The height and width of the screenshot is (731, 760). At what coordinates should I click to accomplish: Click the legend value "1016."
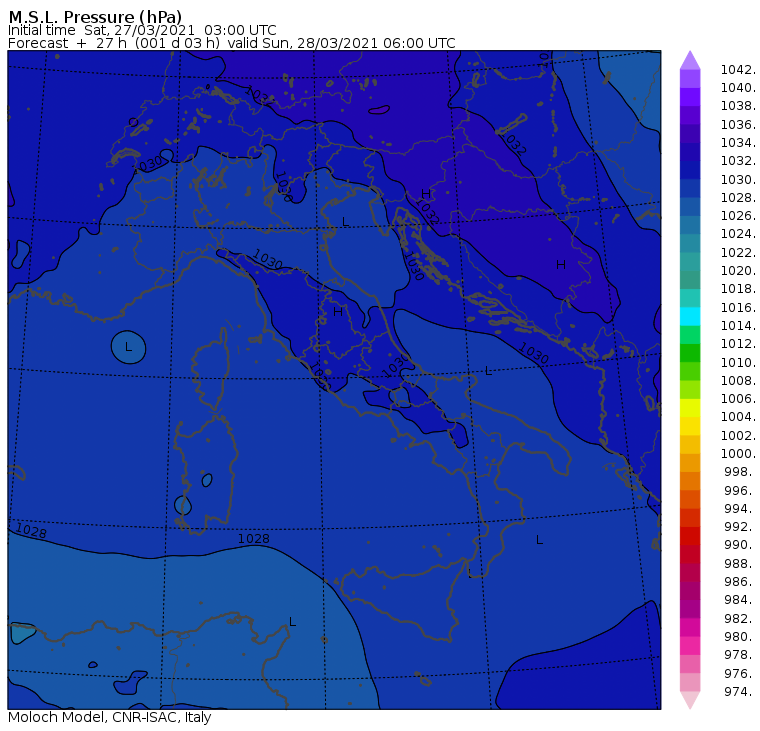coord(738,307)
